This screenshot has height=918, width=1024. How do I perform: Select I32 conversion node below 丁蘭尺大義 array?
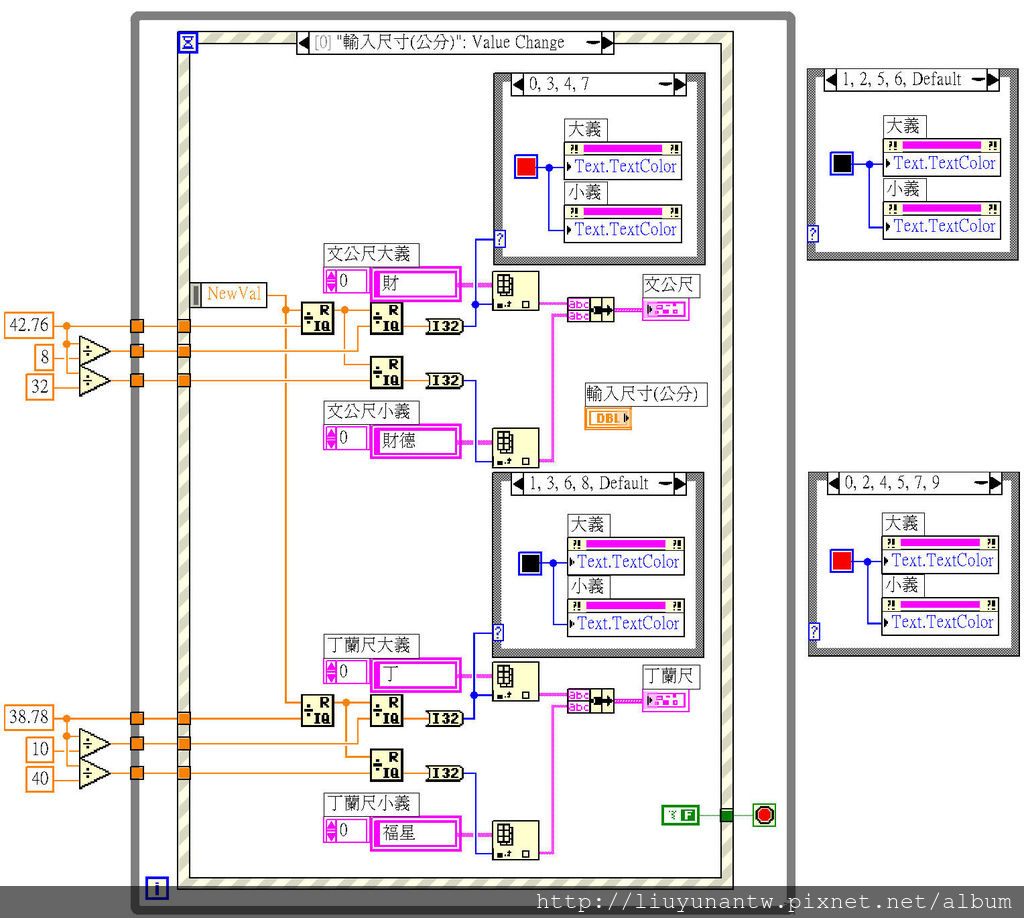point(445,718)
